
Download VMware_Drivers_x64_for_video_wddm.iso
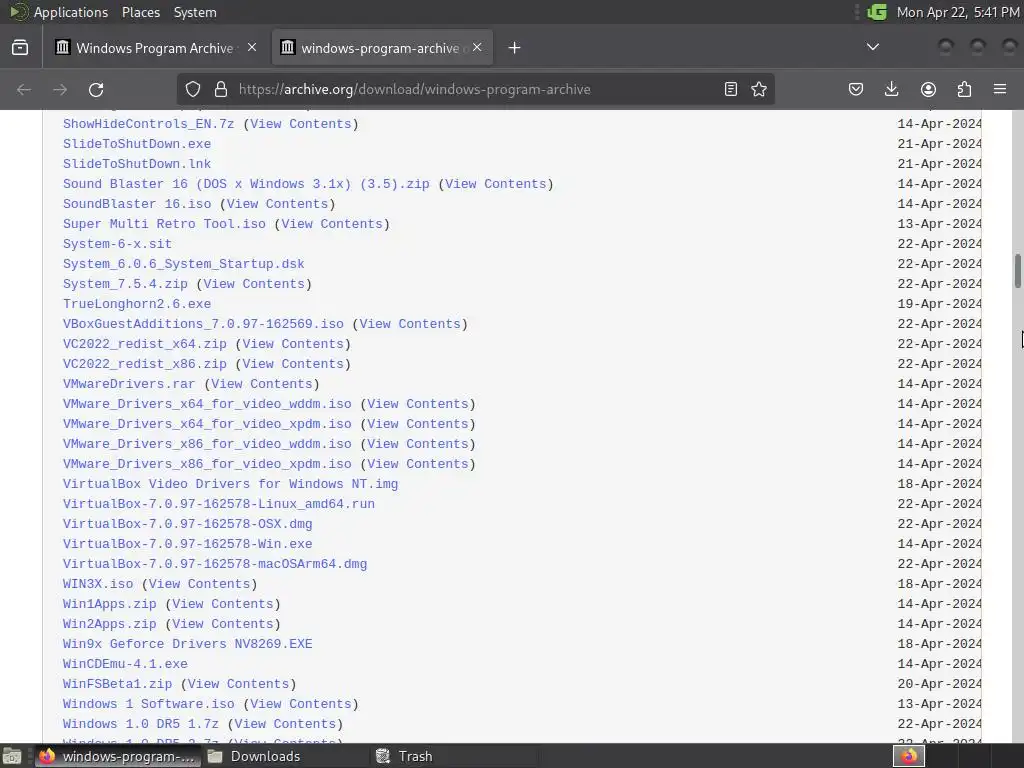(207, 404)
